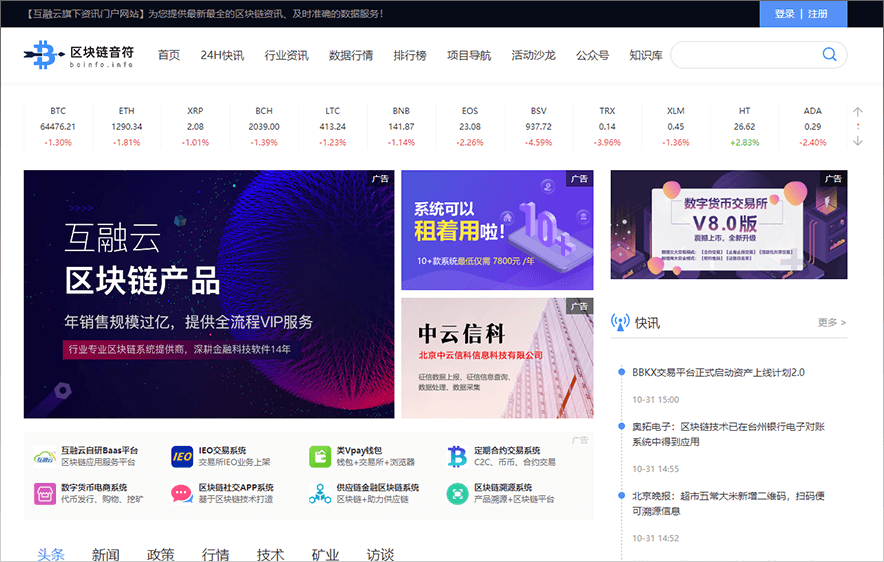The height and width of the screenshot is (562, 884).
Task: Click inside the search input field
Action: pyautogui.click(x=745, y=55)
